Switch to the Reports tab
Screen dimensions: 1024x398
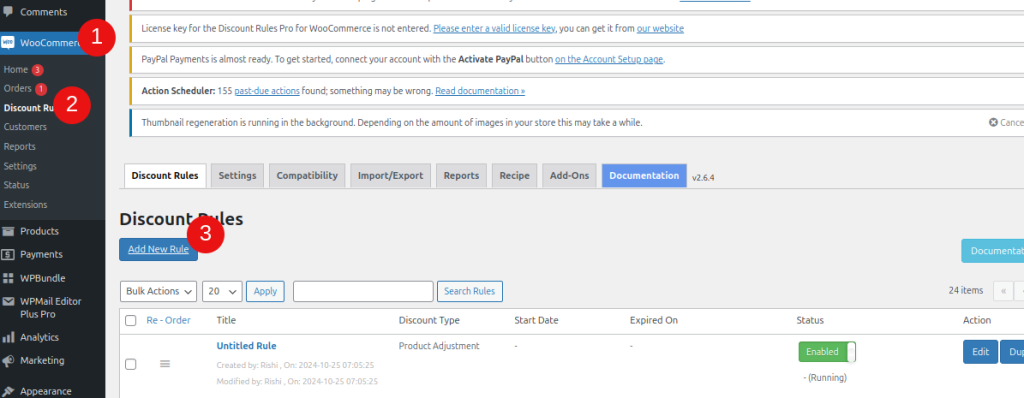461,176
